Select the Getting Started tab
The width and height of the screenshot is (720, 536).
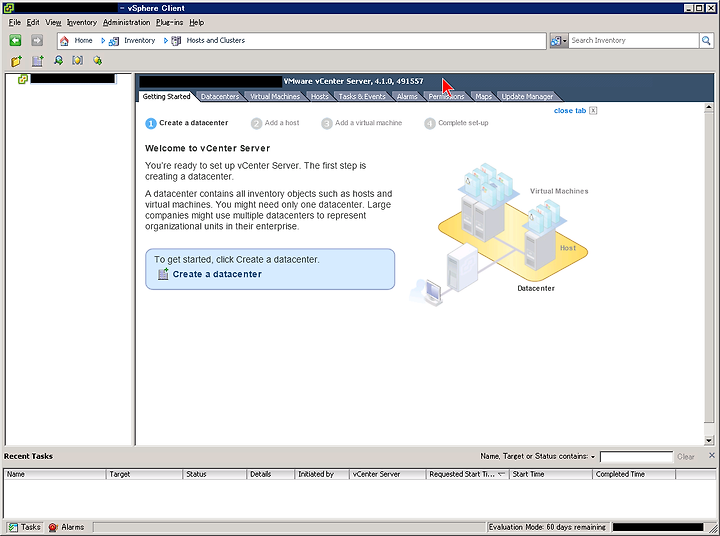tap(166, 96)
